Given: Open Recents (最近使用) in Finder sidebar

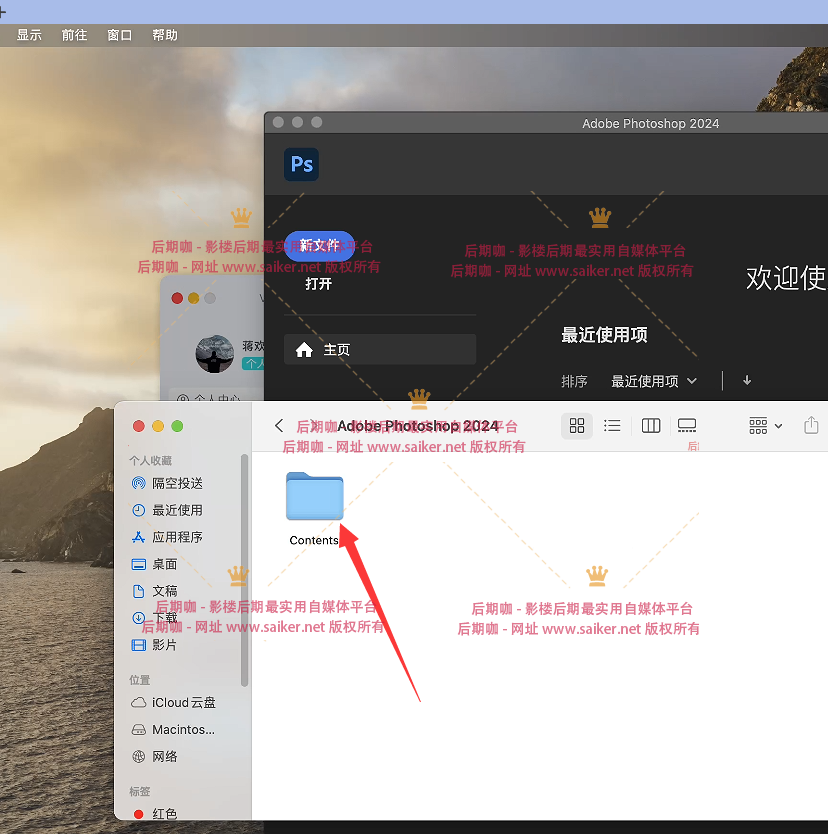Looking at the screenshot, I should (x=168, y=510).
